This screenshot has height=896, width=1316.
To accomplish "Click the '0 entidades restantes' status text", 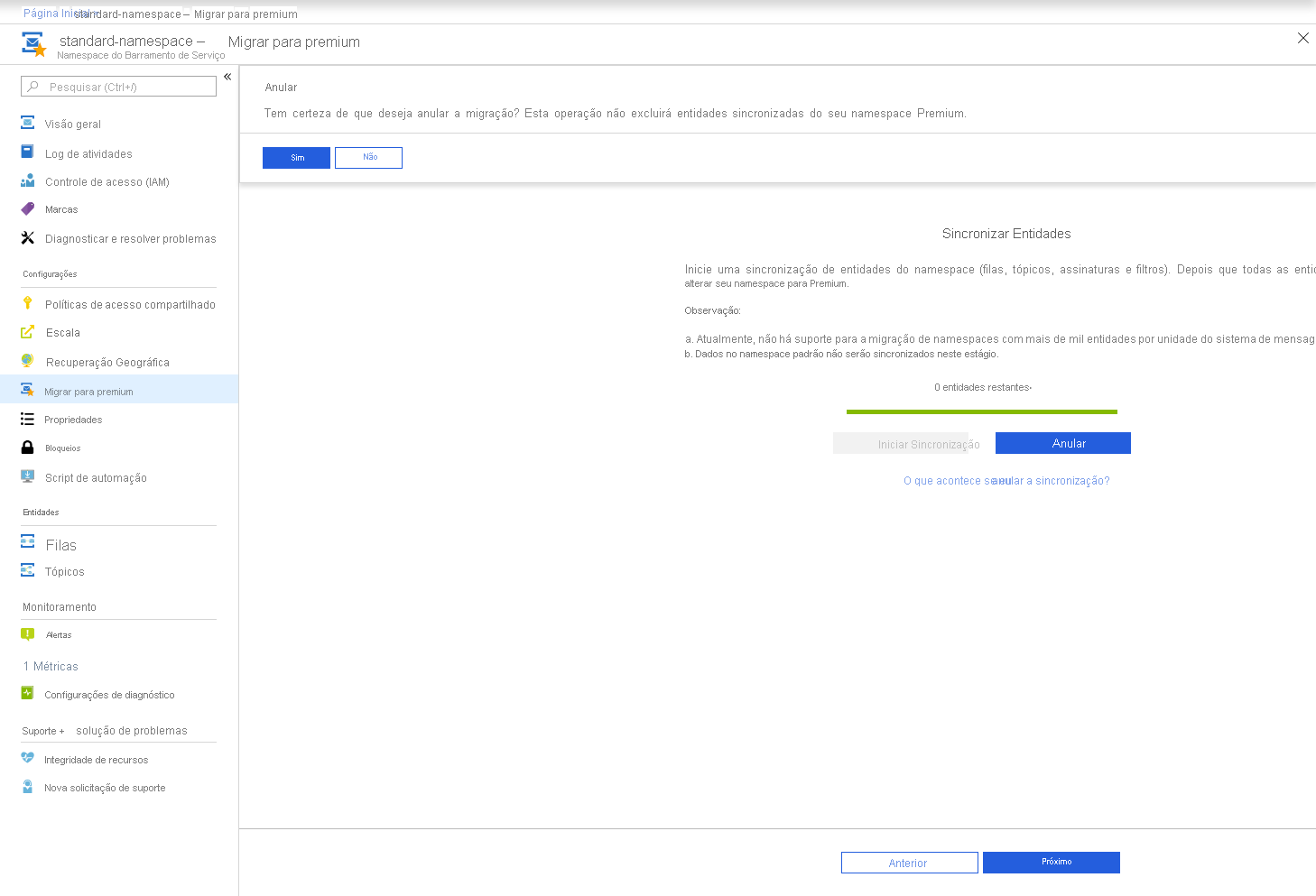I will click(983, 387).
